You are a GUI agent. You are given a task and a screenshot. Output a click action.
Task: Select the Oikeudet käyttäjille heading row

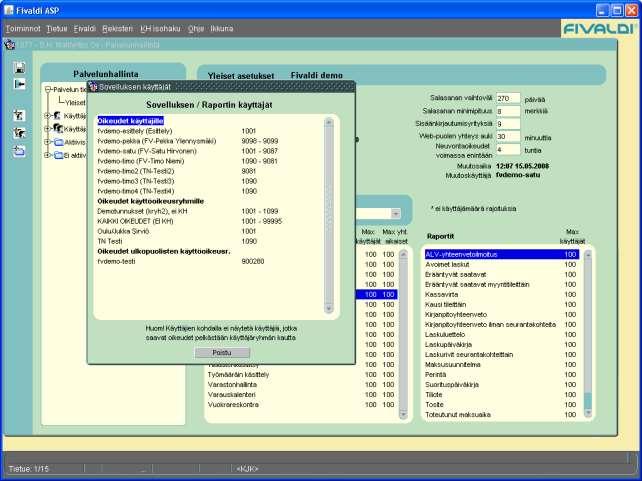pos(131,121)
